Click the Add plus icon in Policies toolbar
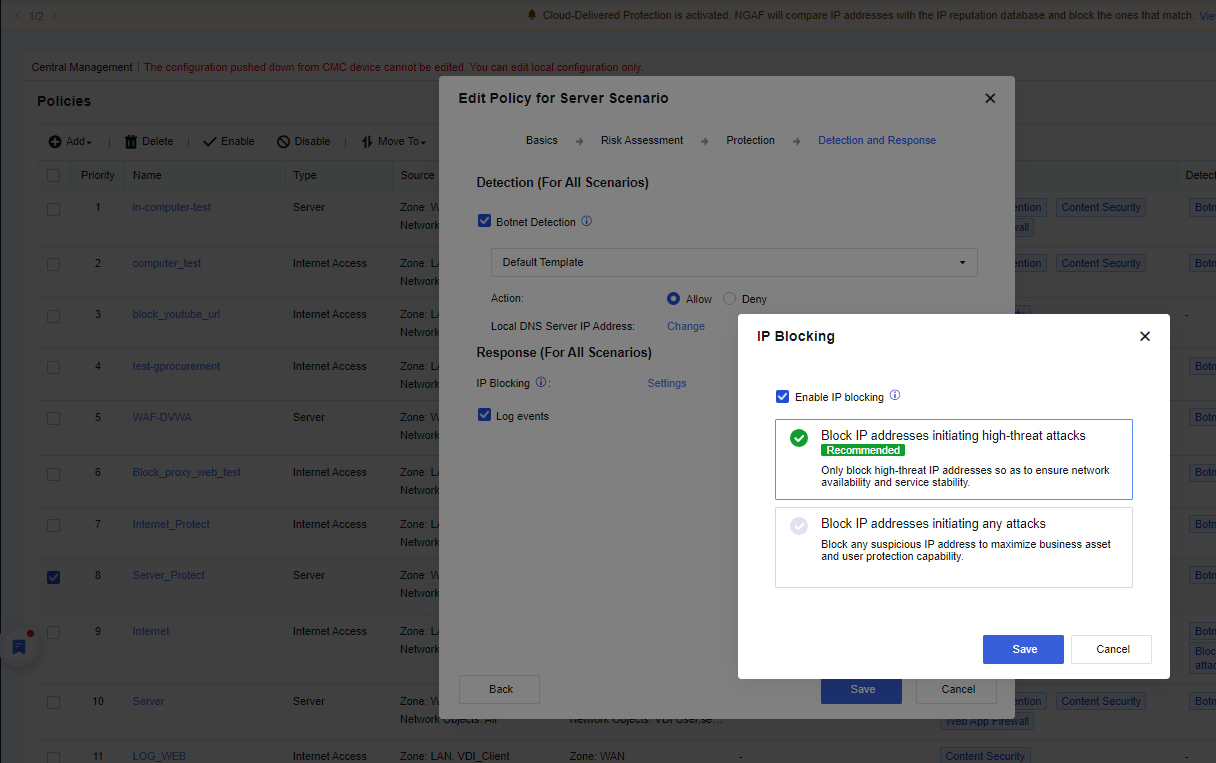The width and height of the screenshot is (1216, 763). (55, 141)
